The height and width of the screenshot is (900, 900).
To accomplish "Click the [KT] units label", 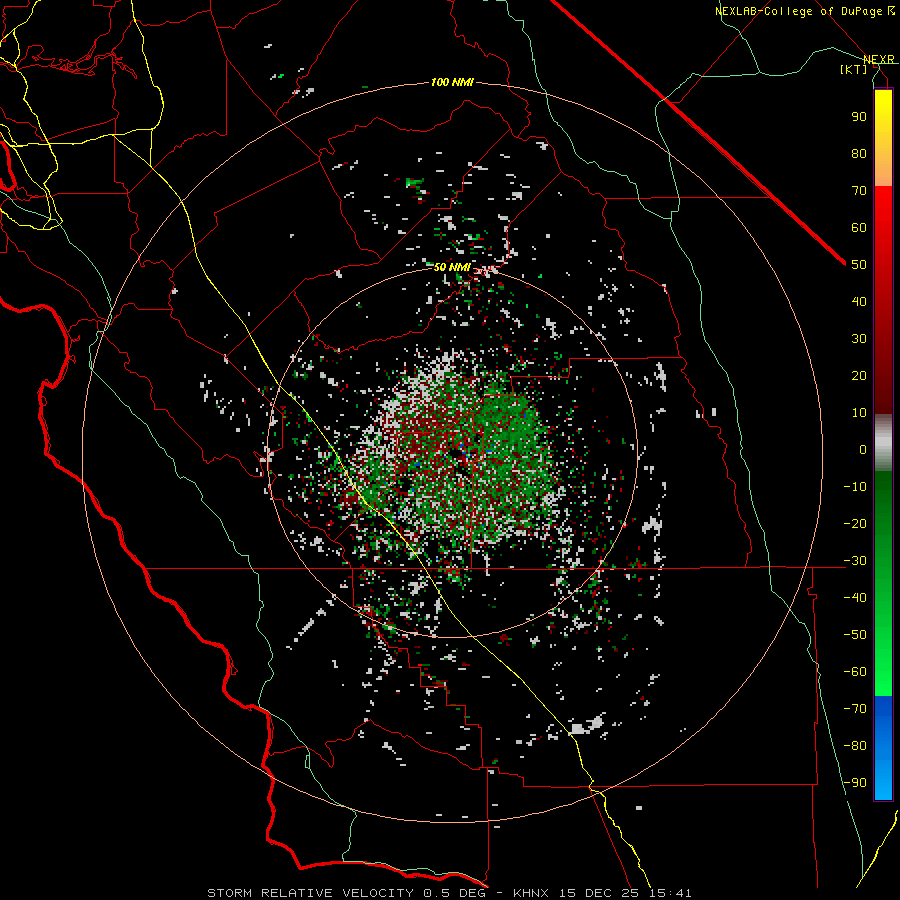I will (854, 69).
